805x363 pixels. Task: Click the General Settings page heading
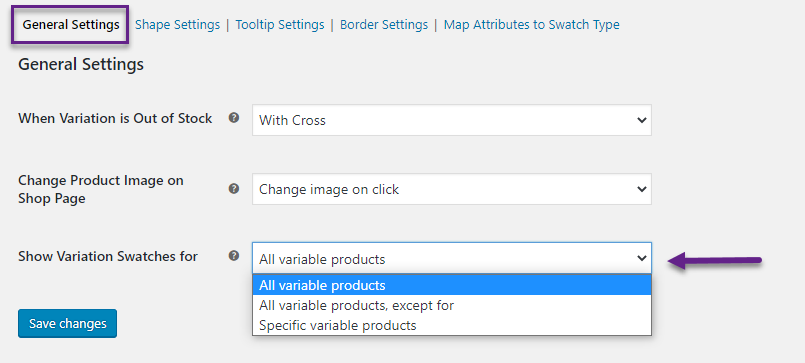coord(81,65)
